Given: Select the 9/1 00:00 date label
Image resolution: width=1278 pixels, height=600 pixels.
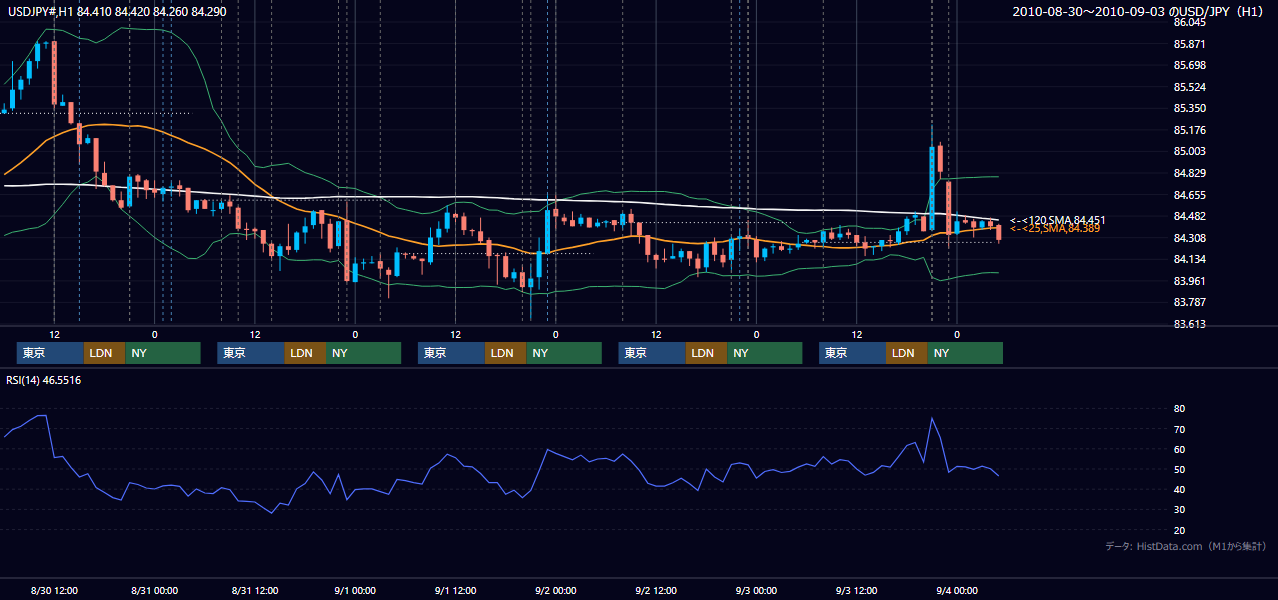Looking at the screenshot, I should 355,590.
